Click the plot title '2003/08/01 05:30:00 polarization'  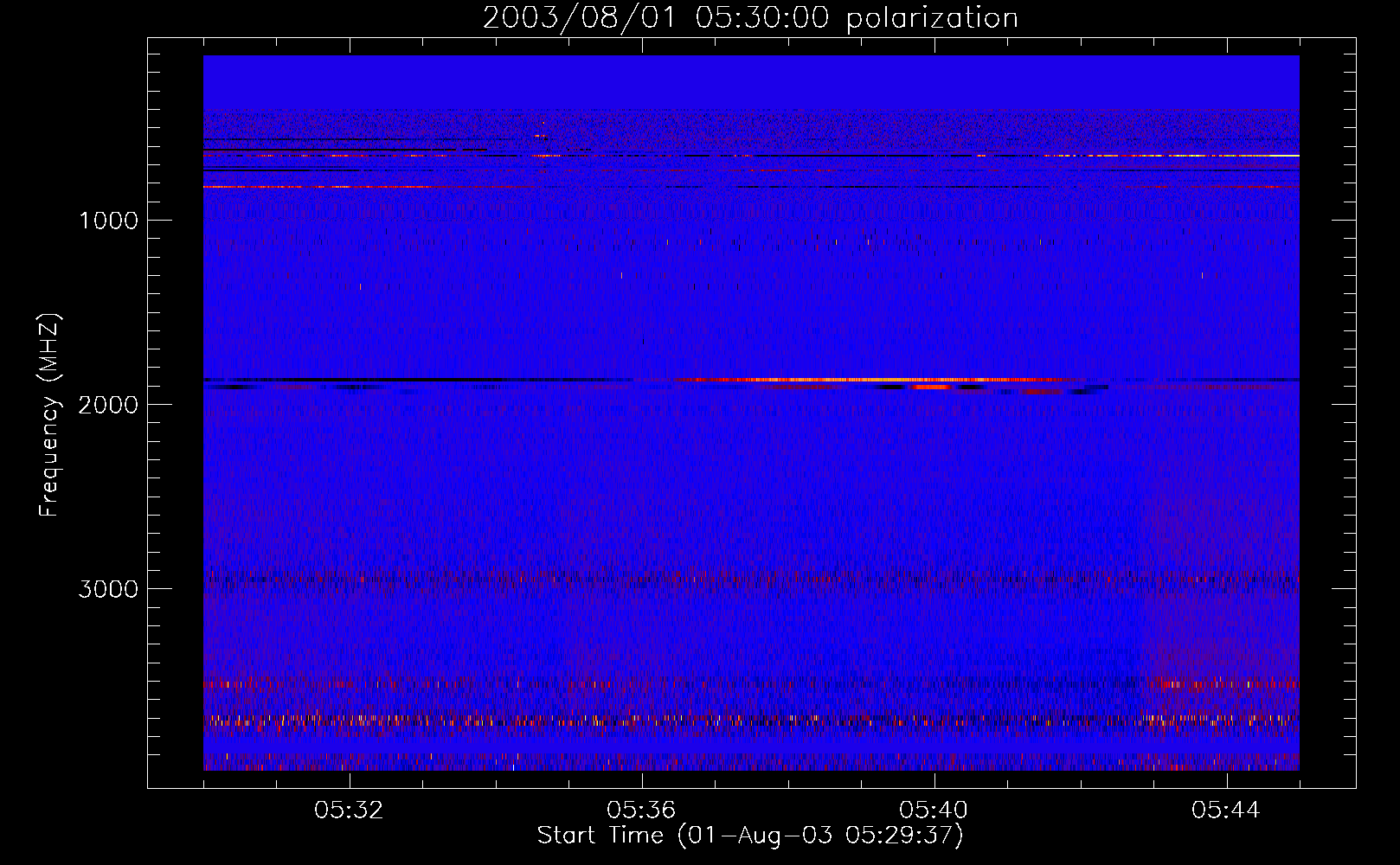coord(750,18)
